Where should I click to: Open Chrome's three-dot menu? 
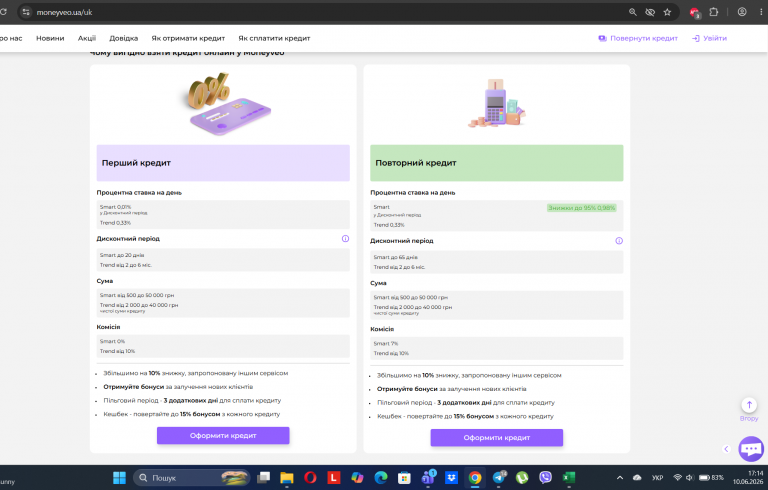[761, 12]
